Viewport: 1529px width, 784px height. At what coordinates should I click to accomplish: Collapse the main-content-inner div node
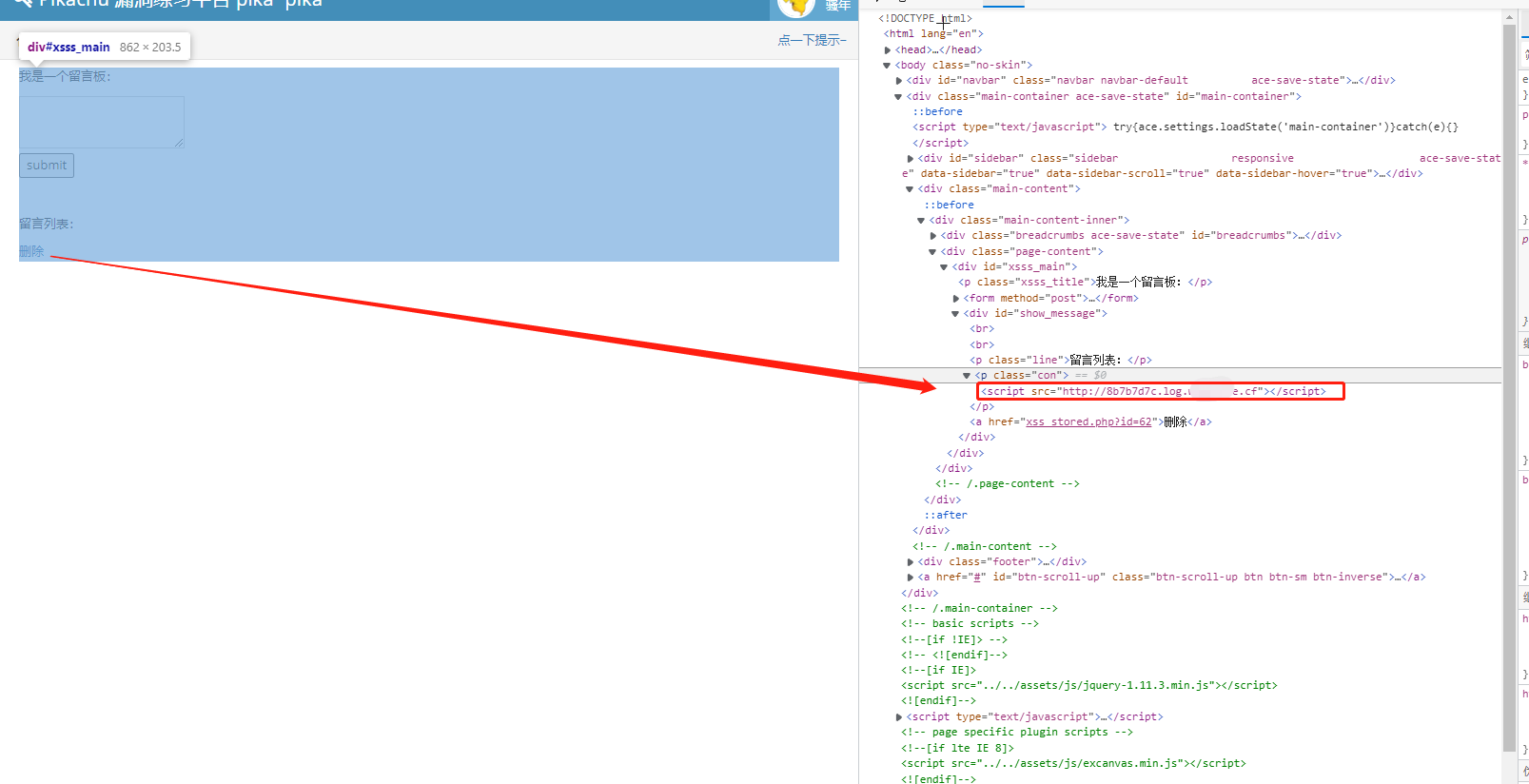tap(921, 221)
